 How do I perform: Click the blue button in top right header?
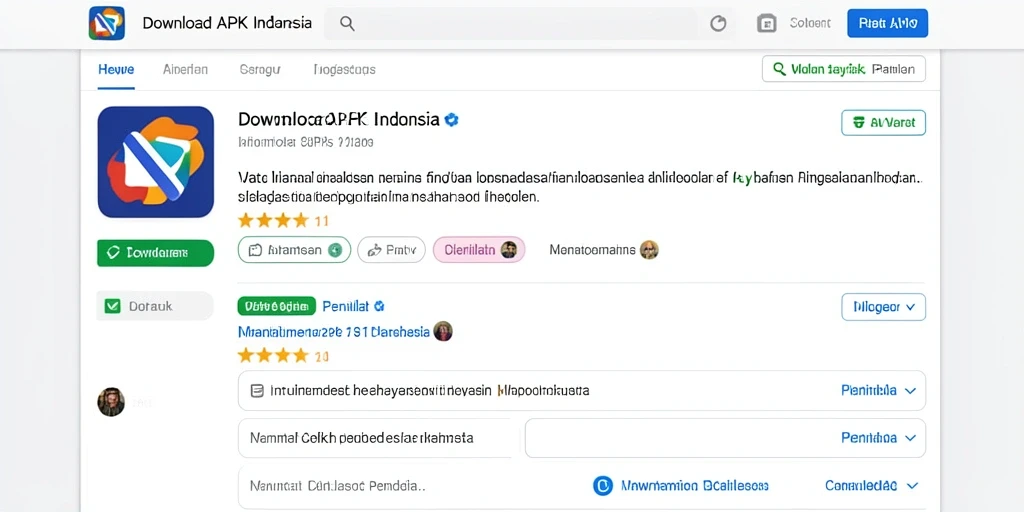pos(888,24)
